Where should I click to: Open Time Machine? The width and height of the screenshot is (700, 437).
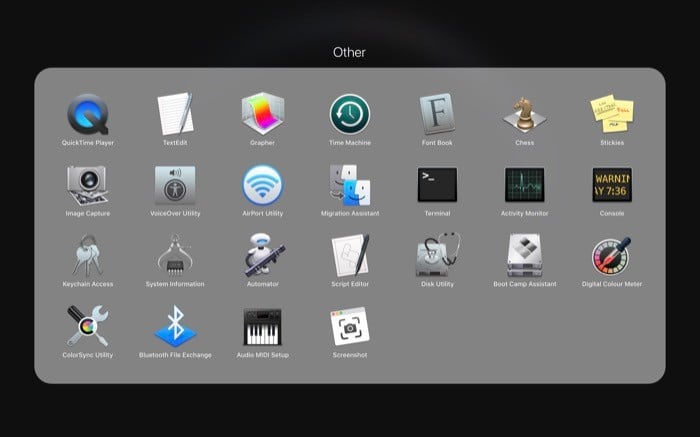point(350,114)
